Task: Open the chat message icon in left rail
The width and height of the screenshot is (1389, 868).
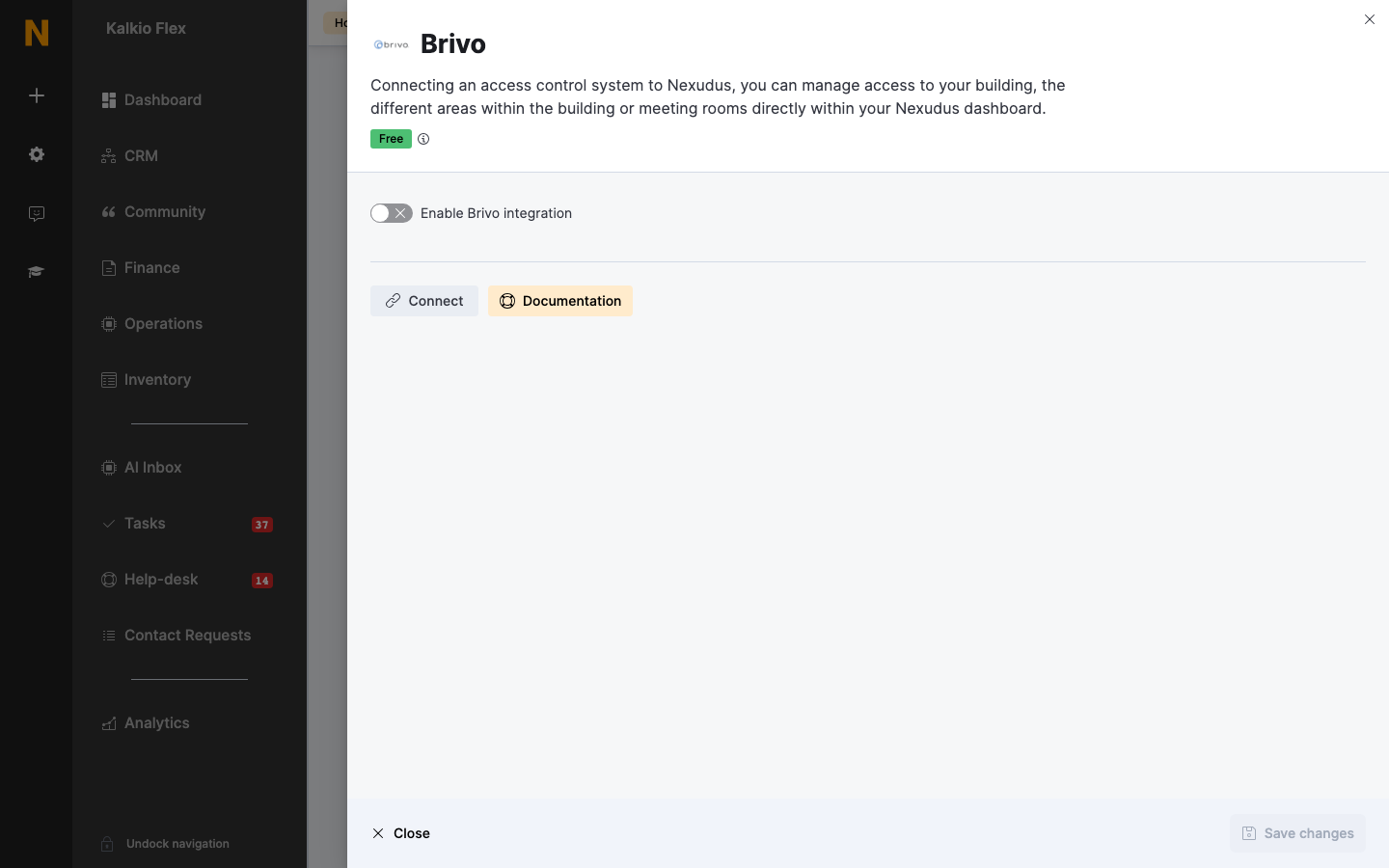Action: (x=37, y=213)
